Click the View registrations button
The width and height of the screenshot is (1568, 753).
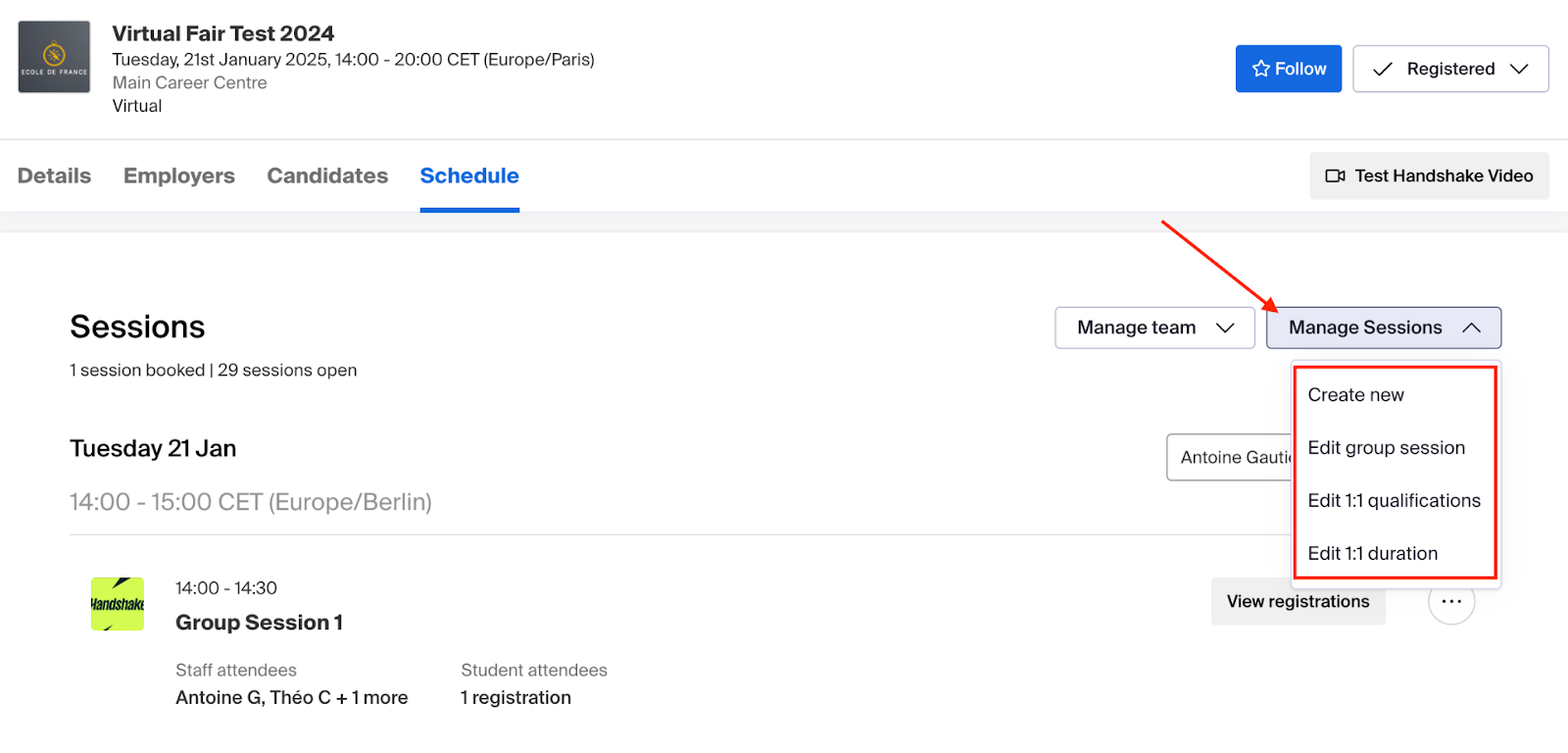click(1298, 601)
